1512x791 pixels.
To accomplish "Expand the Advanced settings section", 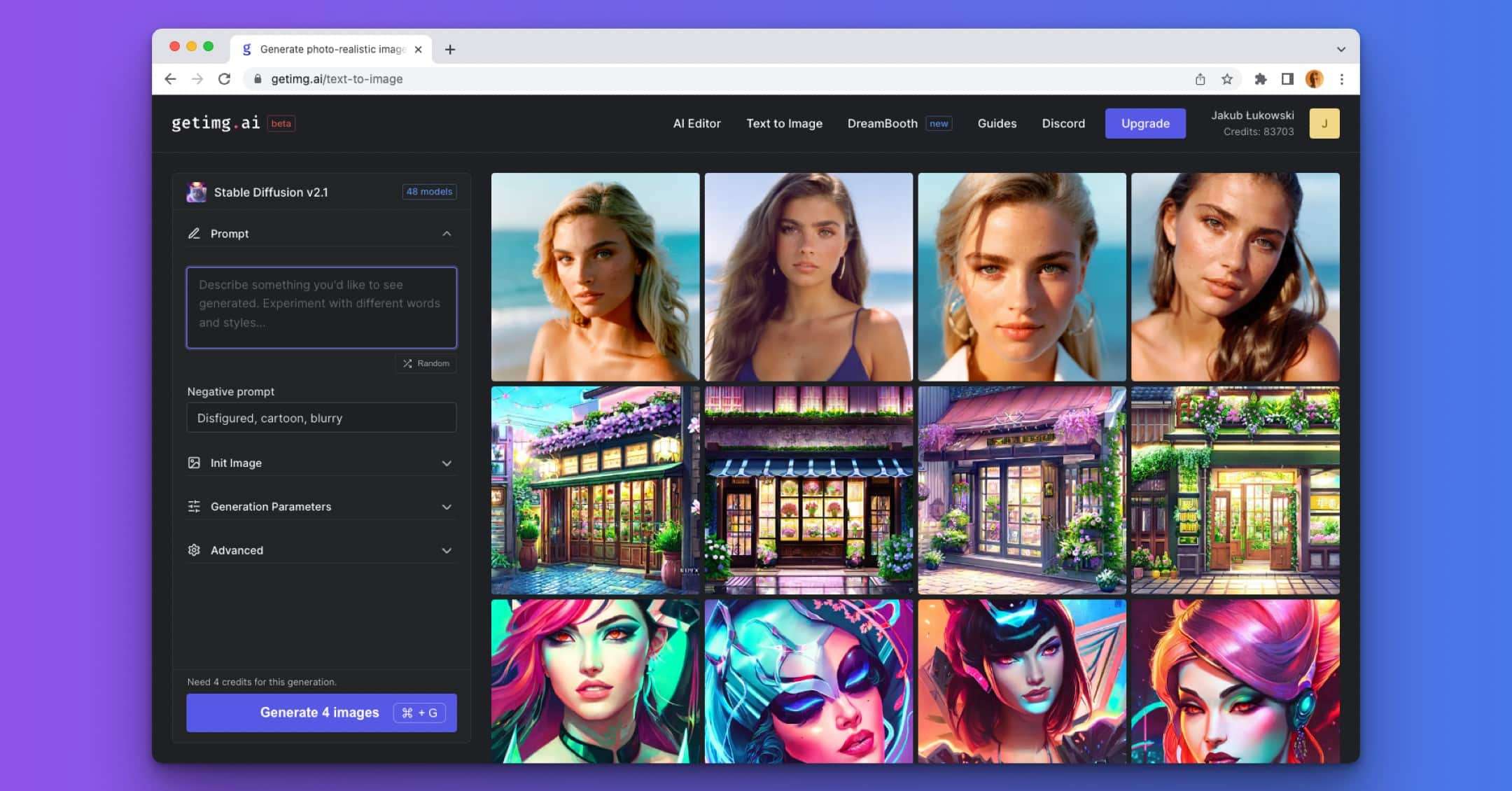I will tap(447, 550).
